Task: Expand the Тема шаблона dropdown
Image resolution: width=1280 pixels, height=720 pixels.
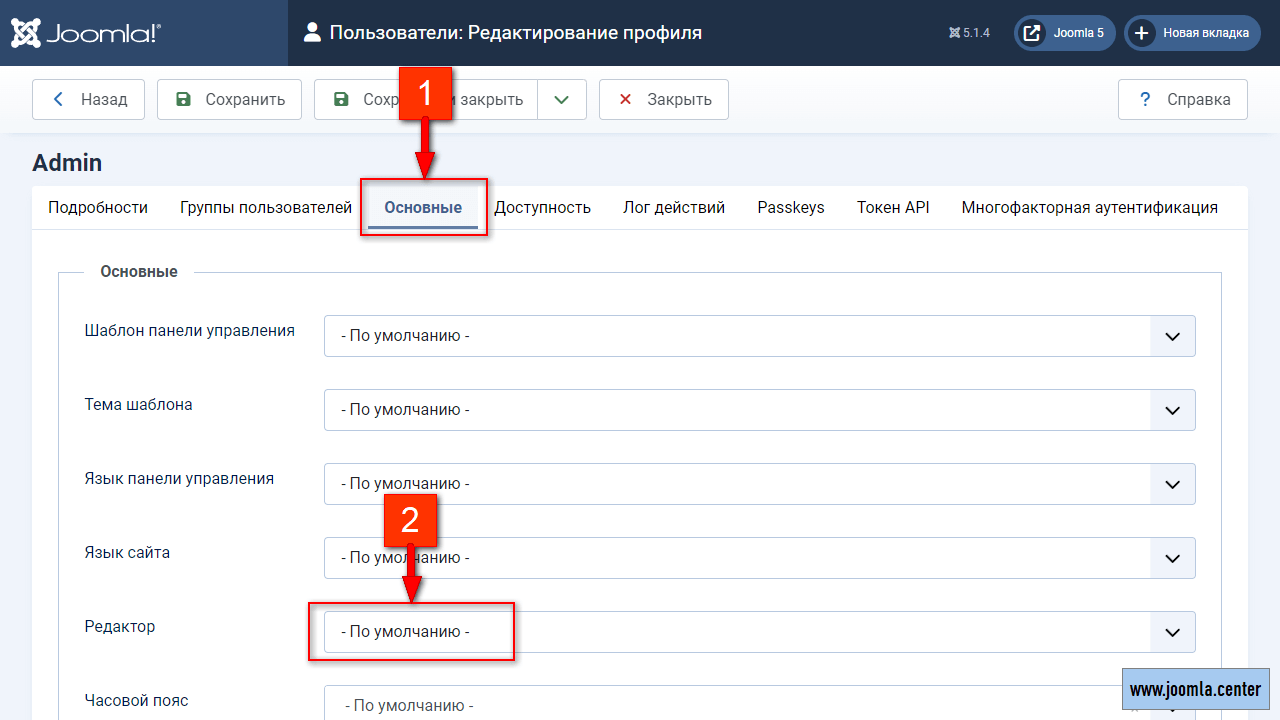Action: pyautogui.click(x=760, y=410)
